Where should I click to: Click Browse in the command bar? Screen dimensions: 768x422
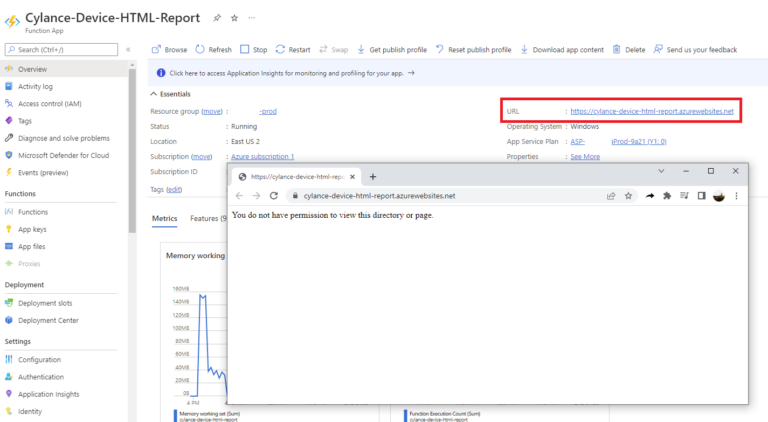tap(169, 49)
